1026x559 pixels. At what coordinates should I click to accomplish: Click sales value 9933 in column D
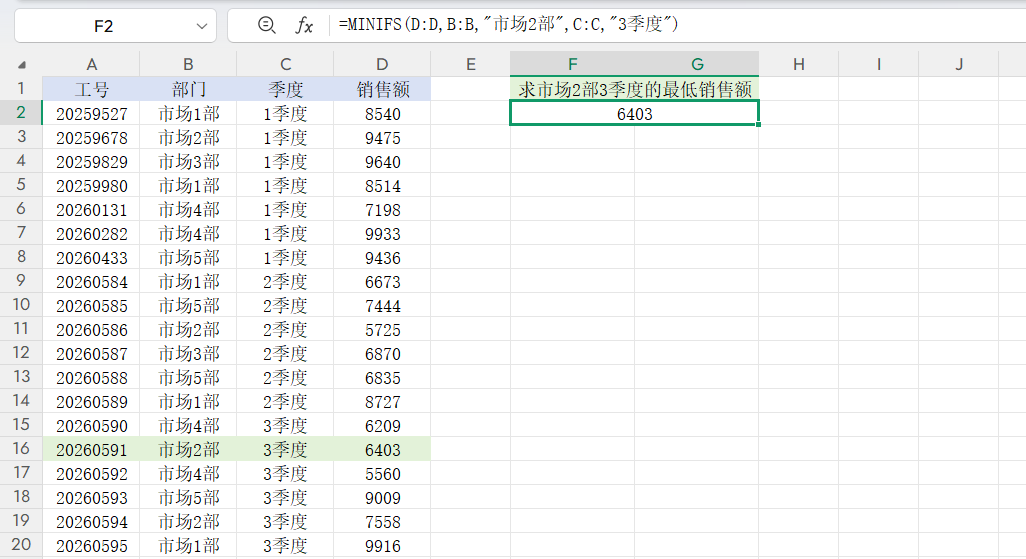tap(382, 234)
